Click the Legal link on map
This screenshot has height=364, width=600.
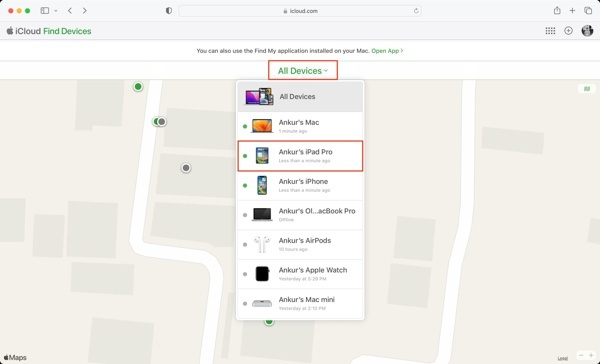click(562, 359)
